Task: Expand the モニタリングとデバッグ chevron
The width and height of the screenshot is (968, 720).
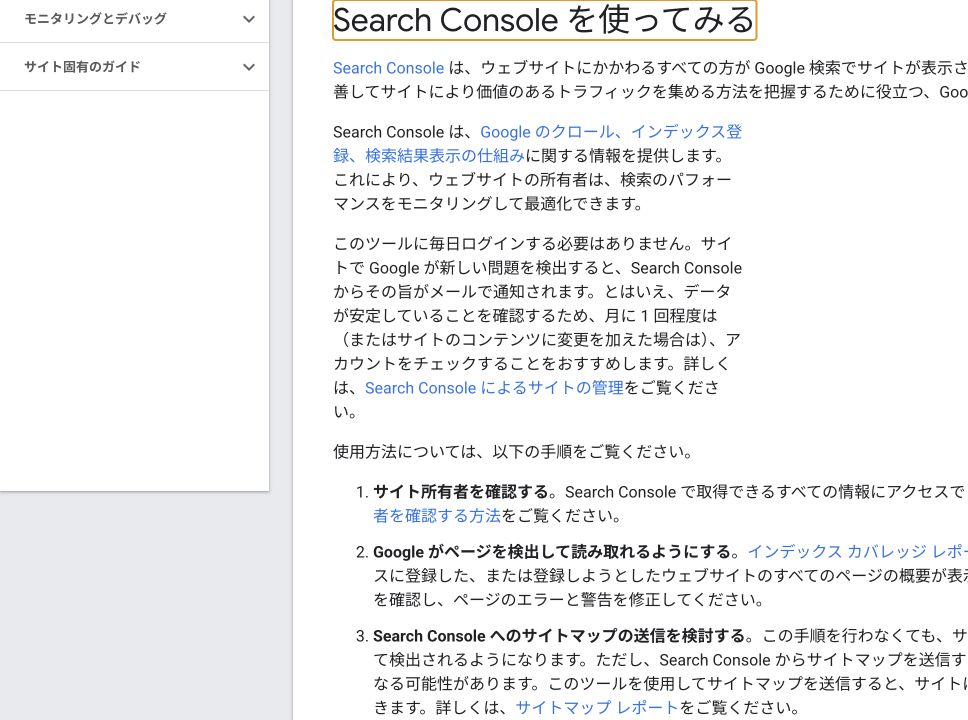Action: point(249,19)
